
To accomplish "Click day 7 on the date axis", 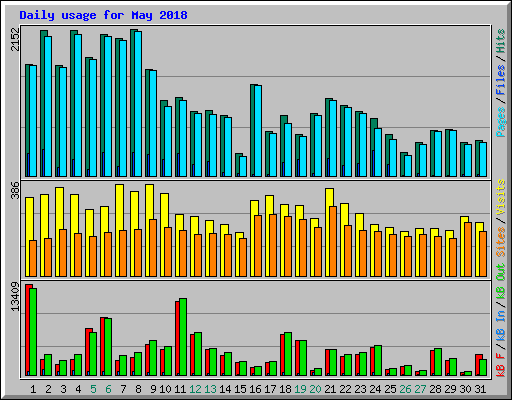I will [x=123, y=389].
